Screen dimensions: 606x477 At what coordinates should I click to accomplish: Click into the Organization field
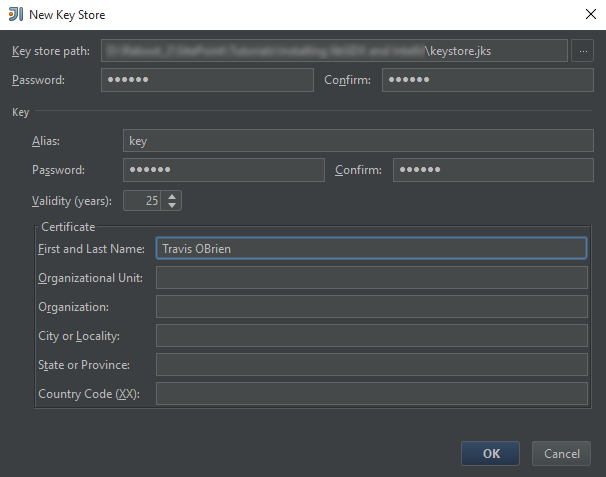(370, 306)
